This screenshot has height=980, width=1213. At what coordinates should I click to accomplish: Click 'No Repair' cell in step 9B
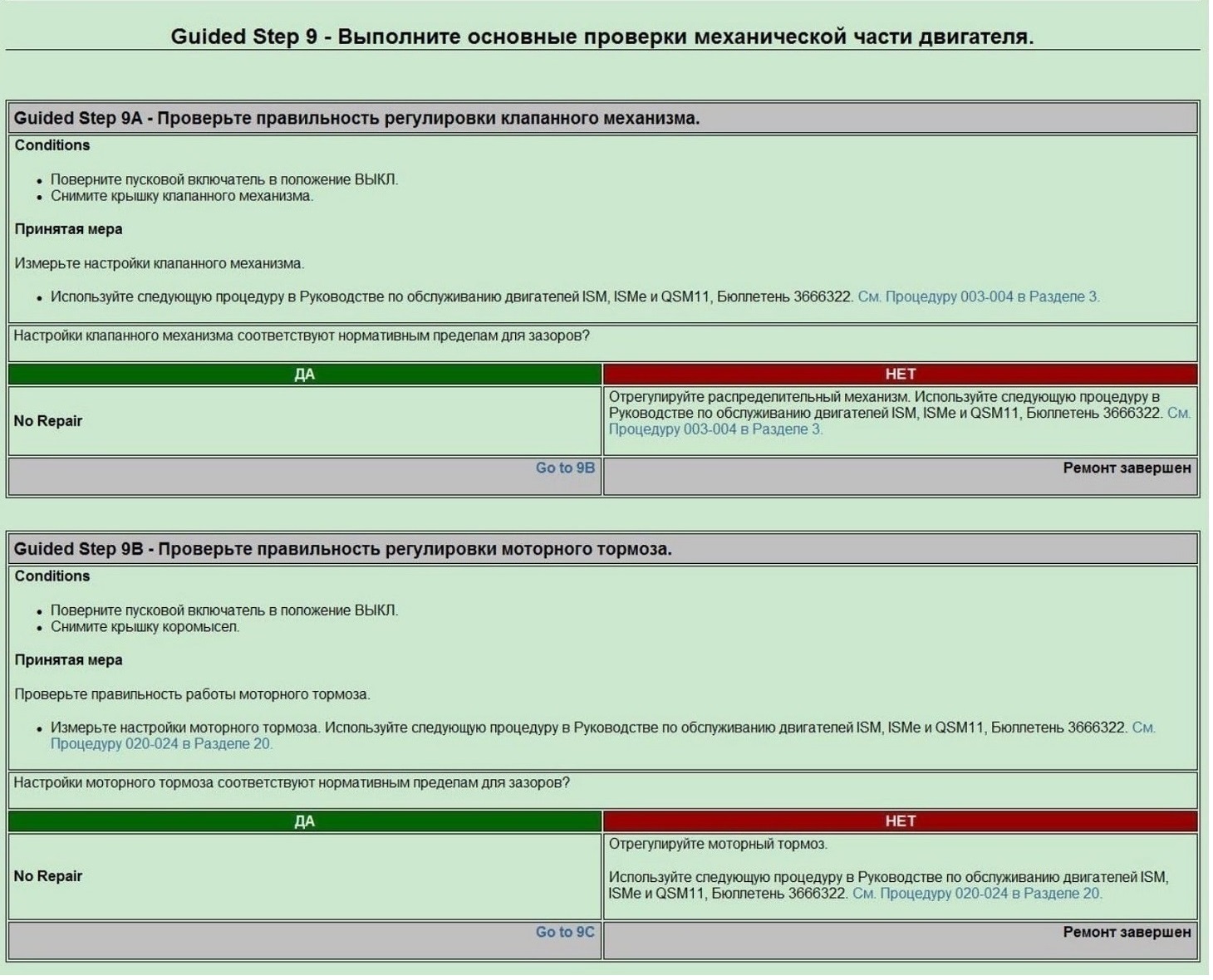[x=305, y=876]
